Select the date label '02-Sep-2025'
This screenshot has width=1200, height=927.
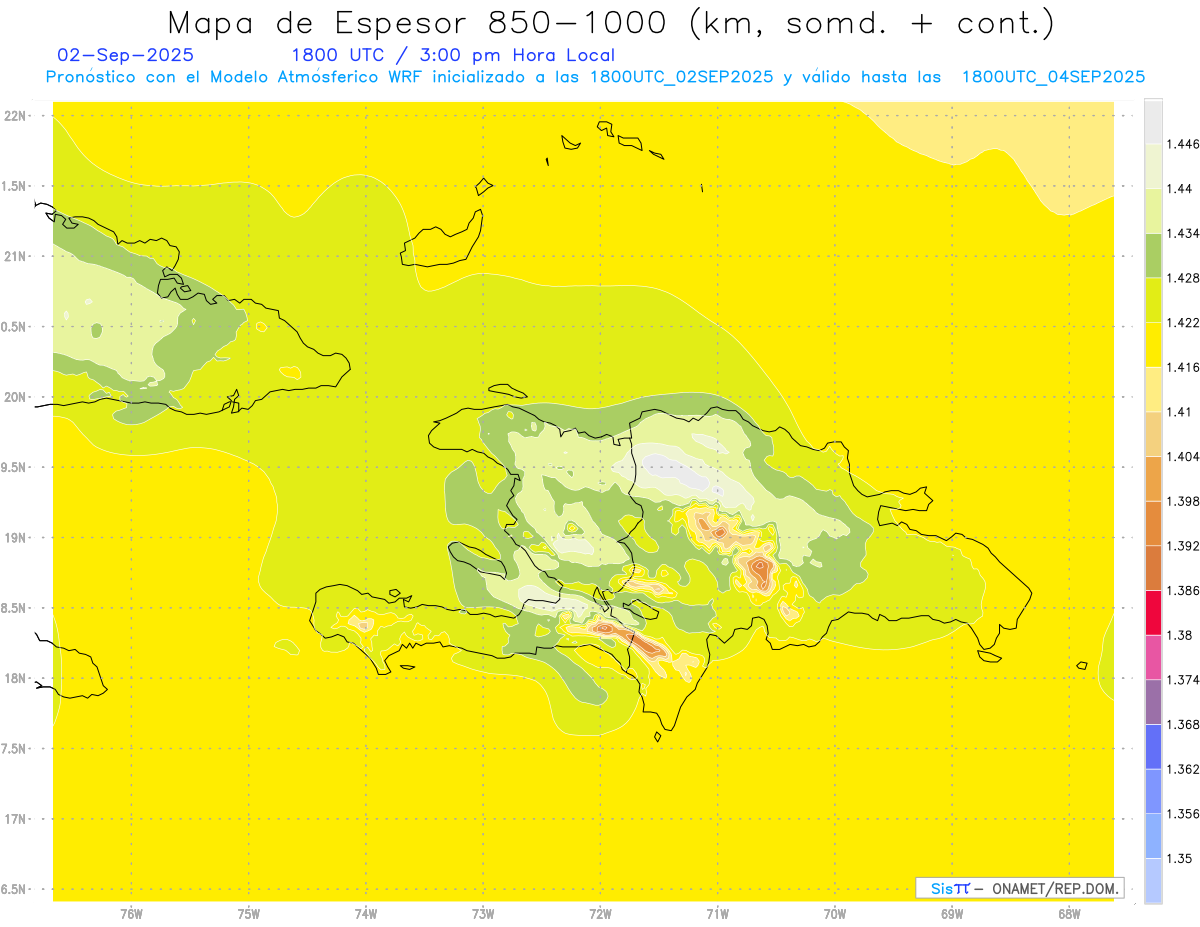click(x=125, y=55)
